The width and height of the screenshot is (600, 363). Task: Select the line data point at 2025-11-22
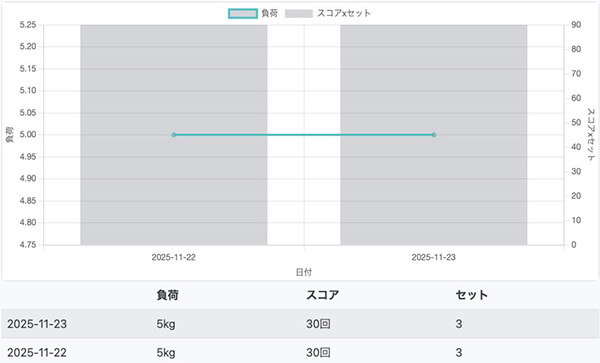pyautogui.click(x=174, y=135)
